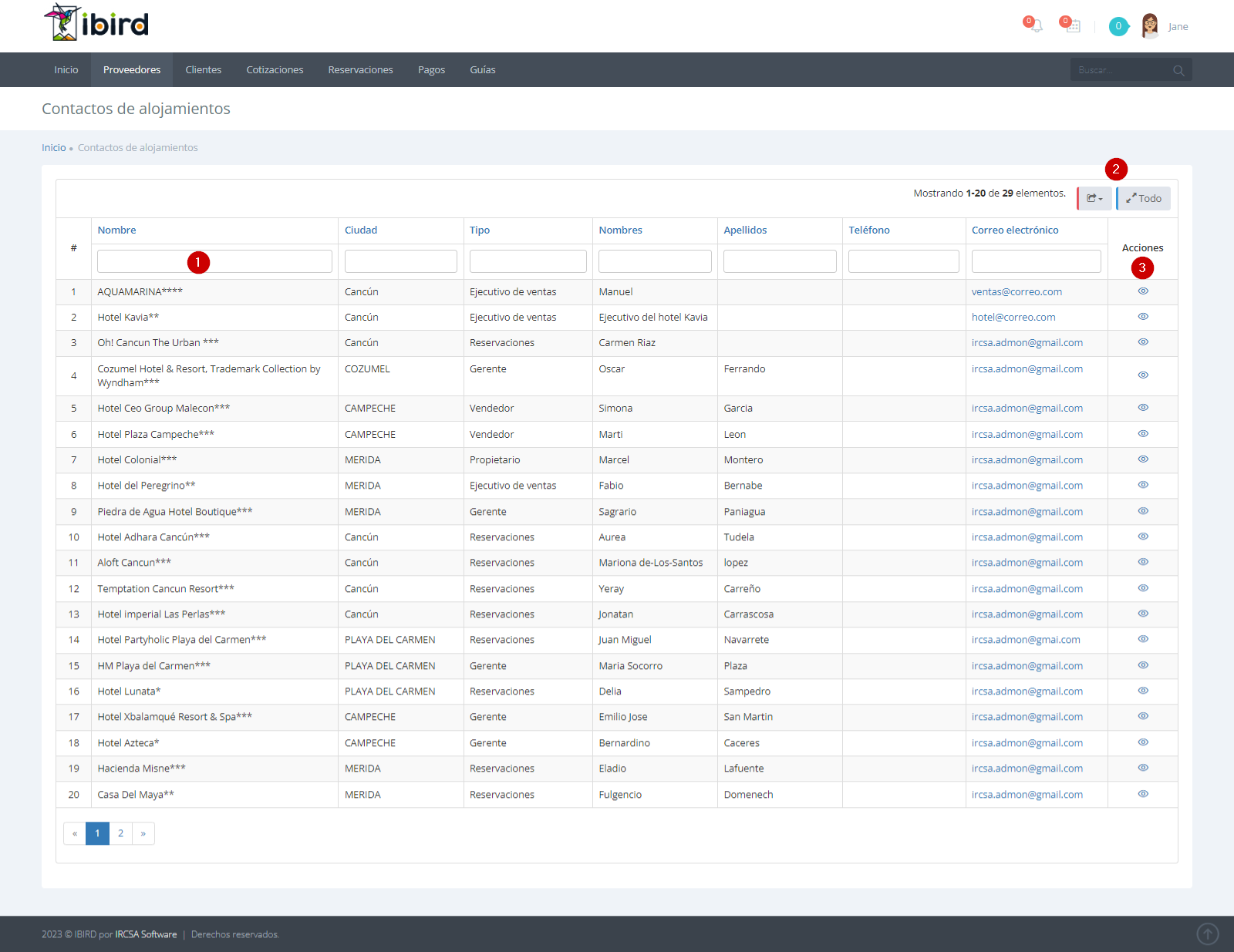Sort table by Teléfono column
This screenshot has height=952, width=1234.
coord(869,230)
